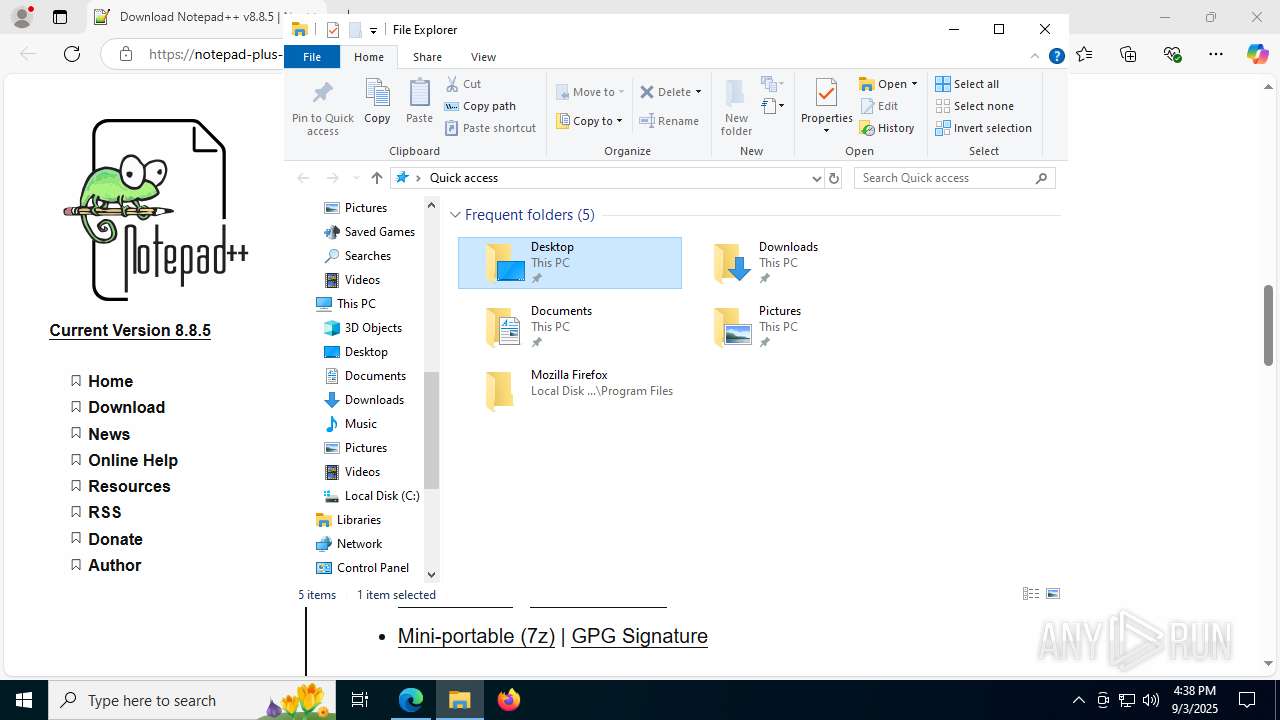The width and height of the screenshot is (1280, 720).
Task: Click Pin to Quick access icon
Action: 322,108
